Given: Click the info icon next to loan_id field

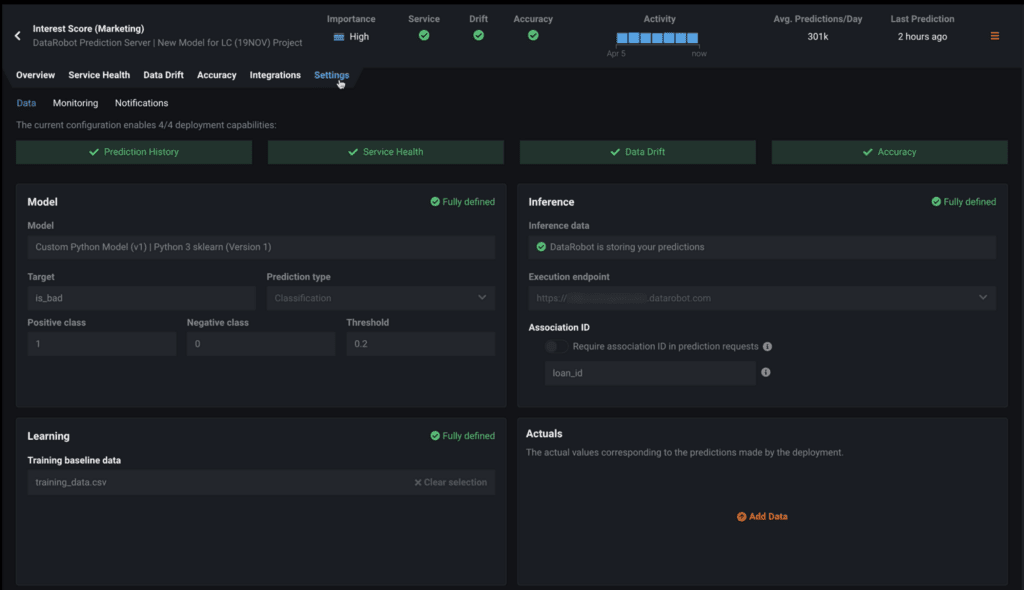Looking at the screenshot, I should [765, 372].
